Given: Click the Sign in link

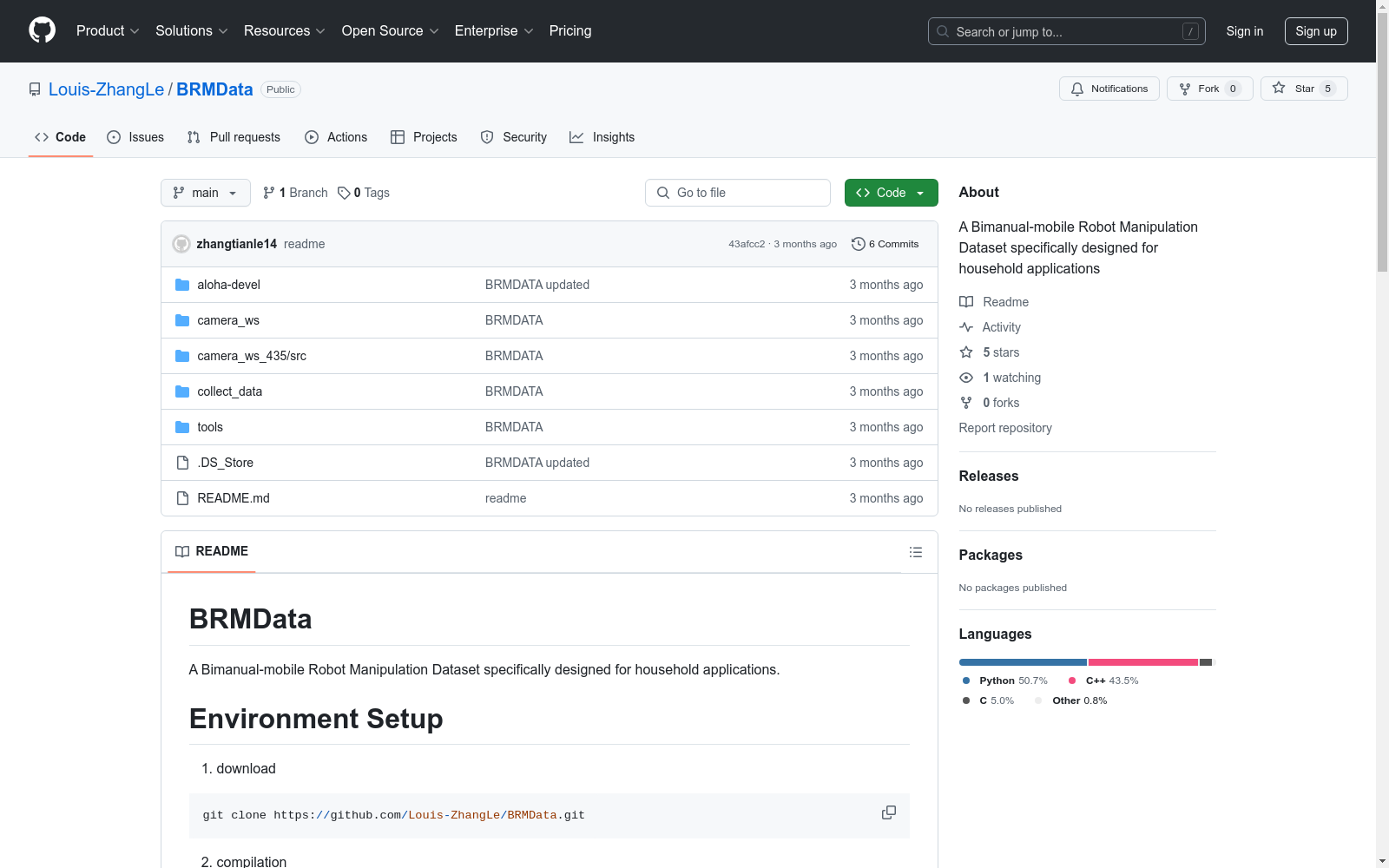Looking at the screenshot, I should pos(1245,31).
